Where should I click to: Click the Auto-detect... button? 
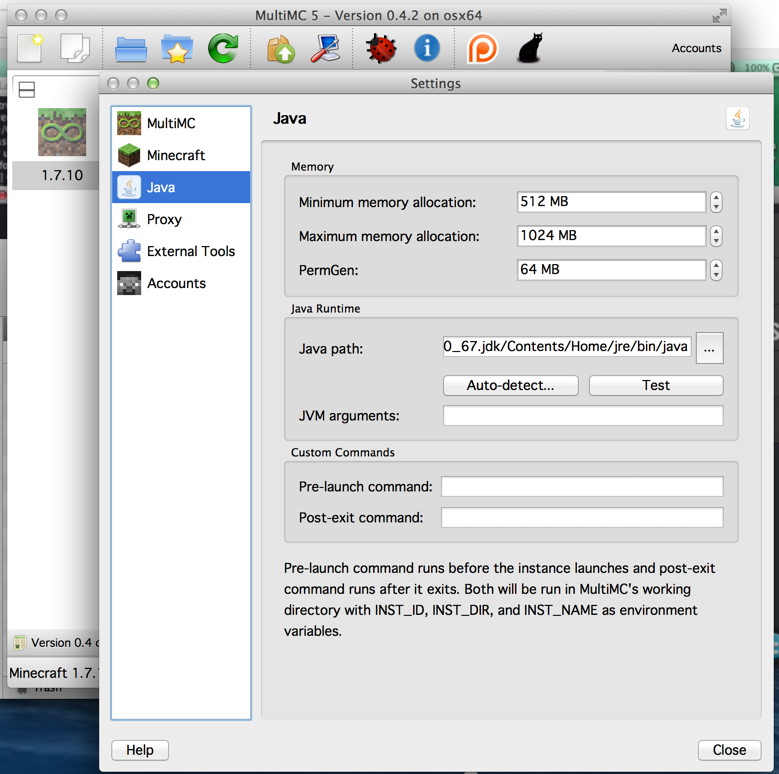point(510,386)
